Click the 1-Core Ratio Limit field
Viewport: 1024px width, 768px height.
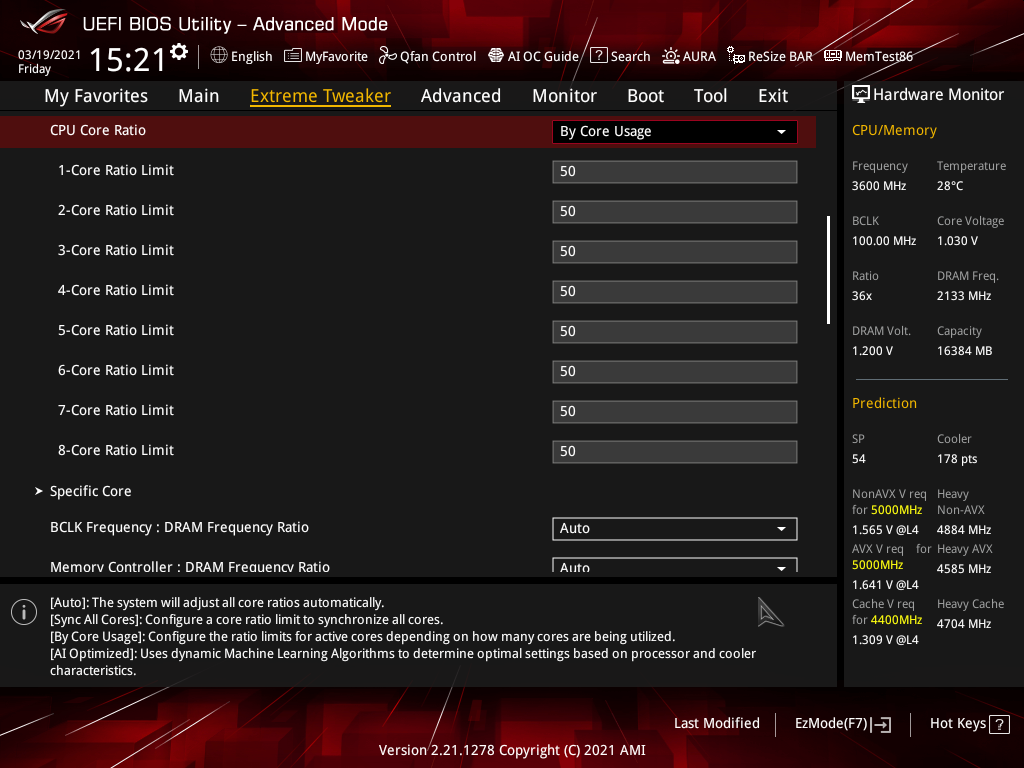tap(675, 172)
